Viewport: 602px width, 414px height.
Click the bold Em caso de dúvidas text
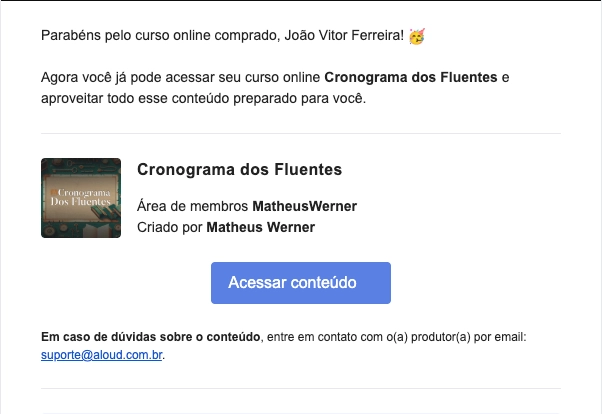point(150,337)
